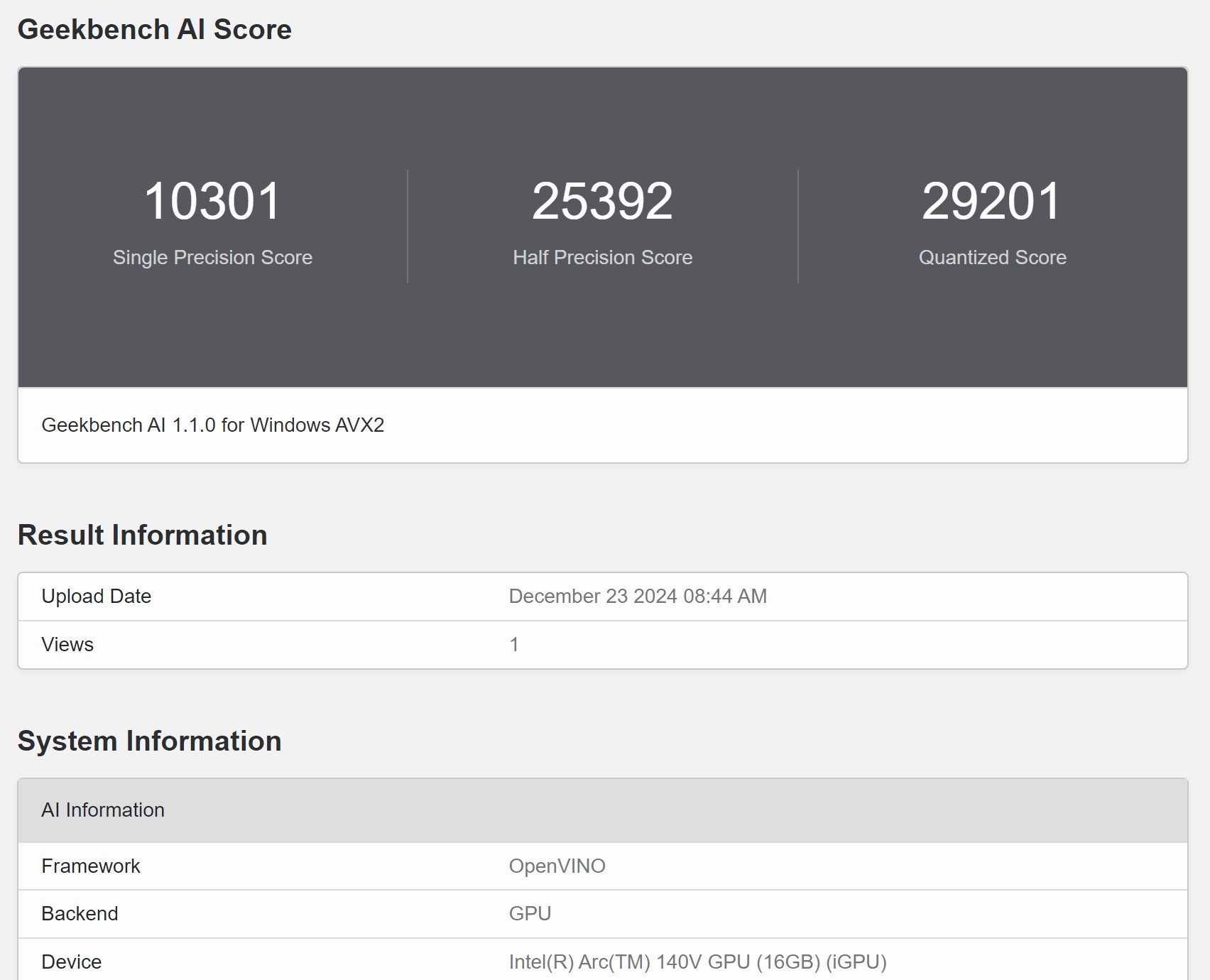
Task: Select the December 23 2024 upload timestamp
Action: click(x=637, y=597)
